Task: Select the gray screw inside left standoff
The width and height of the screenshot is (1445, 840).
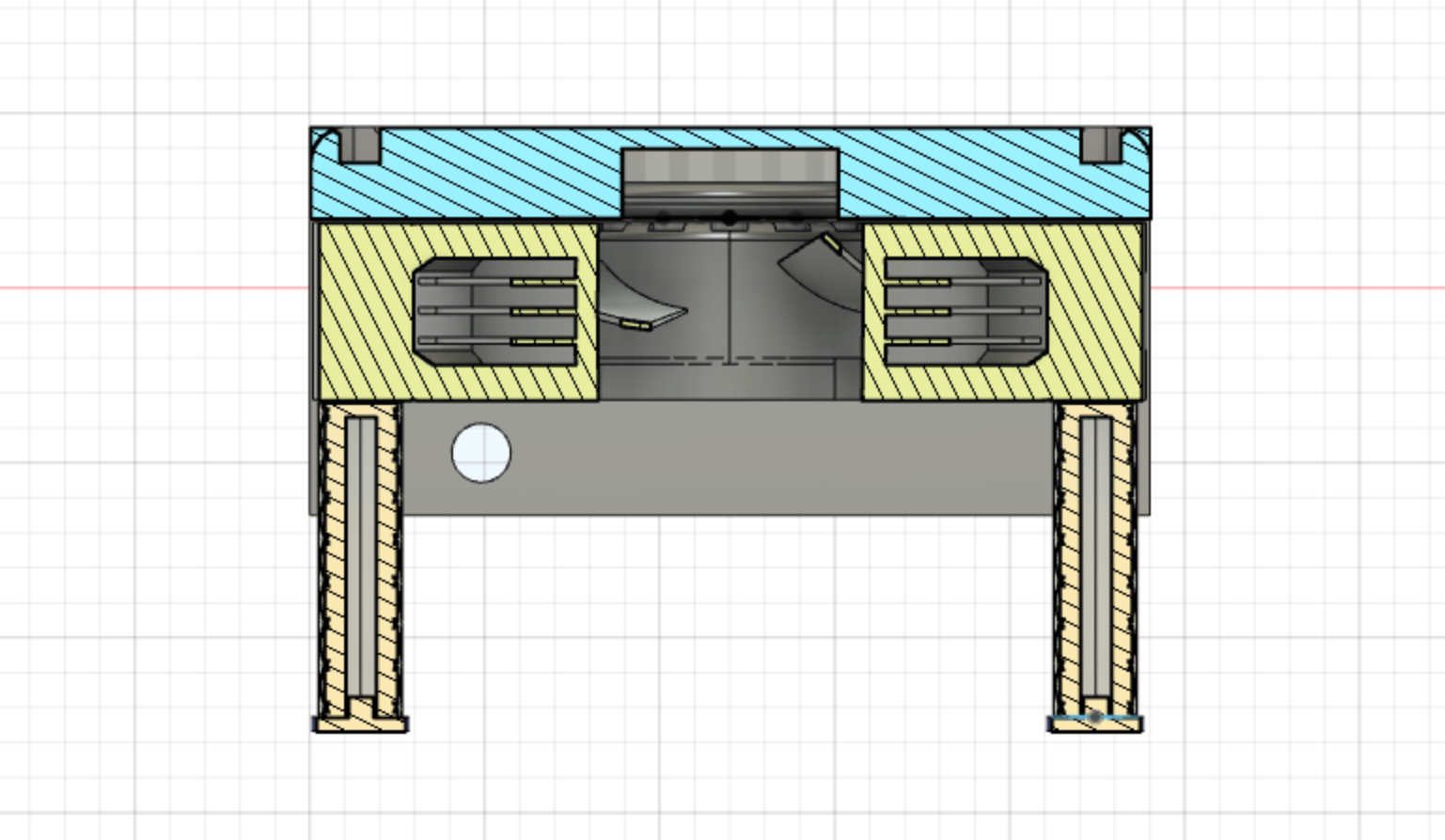Action: 362,559
